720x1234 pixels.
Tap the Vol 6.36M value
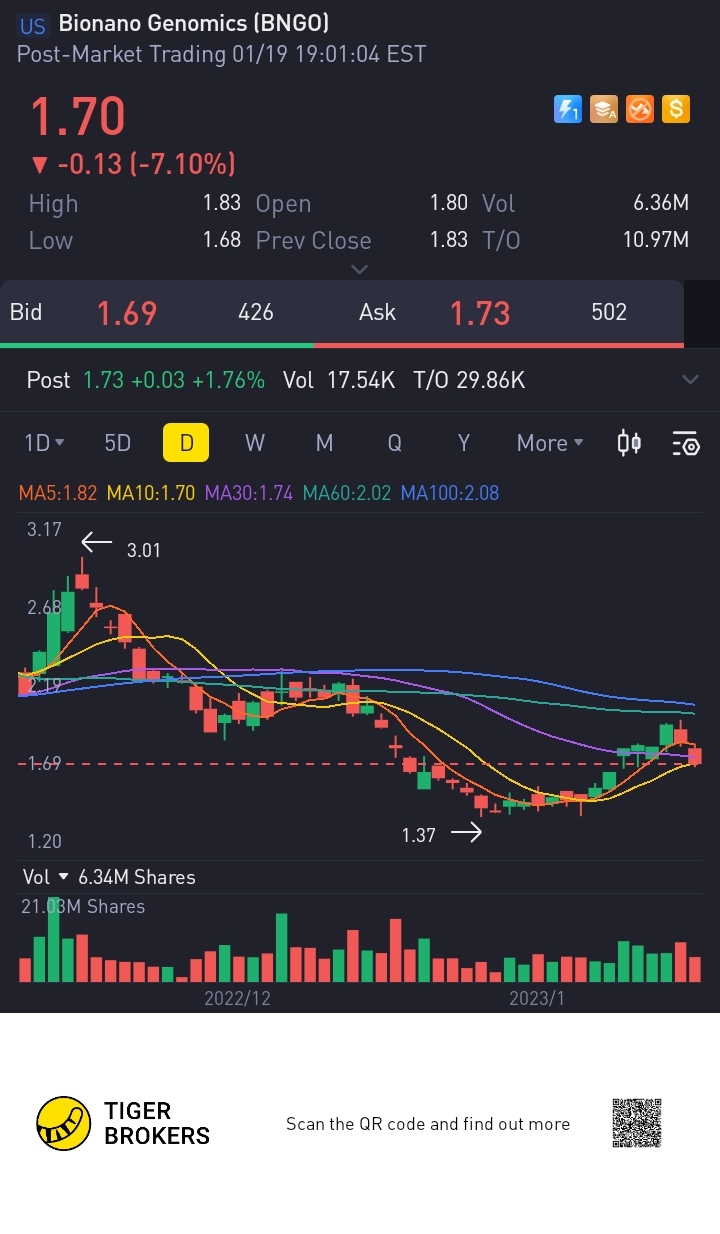click(661, 203)
